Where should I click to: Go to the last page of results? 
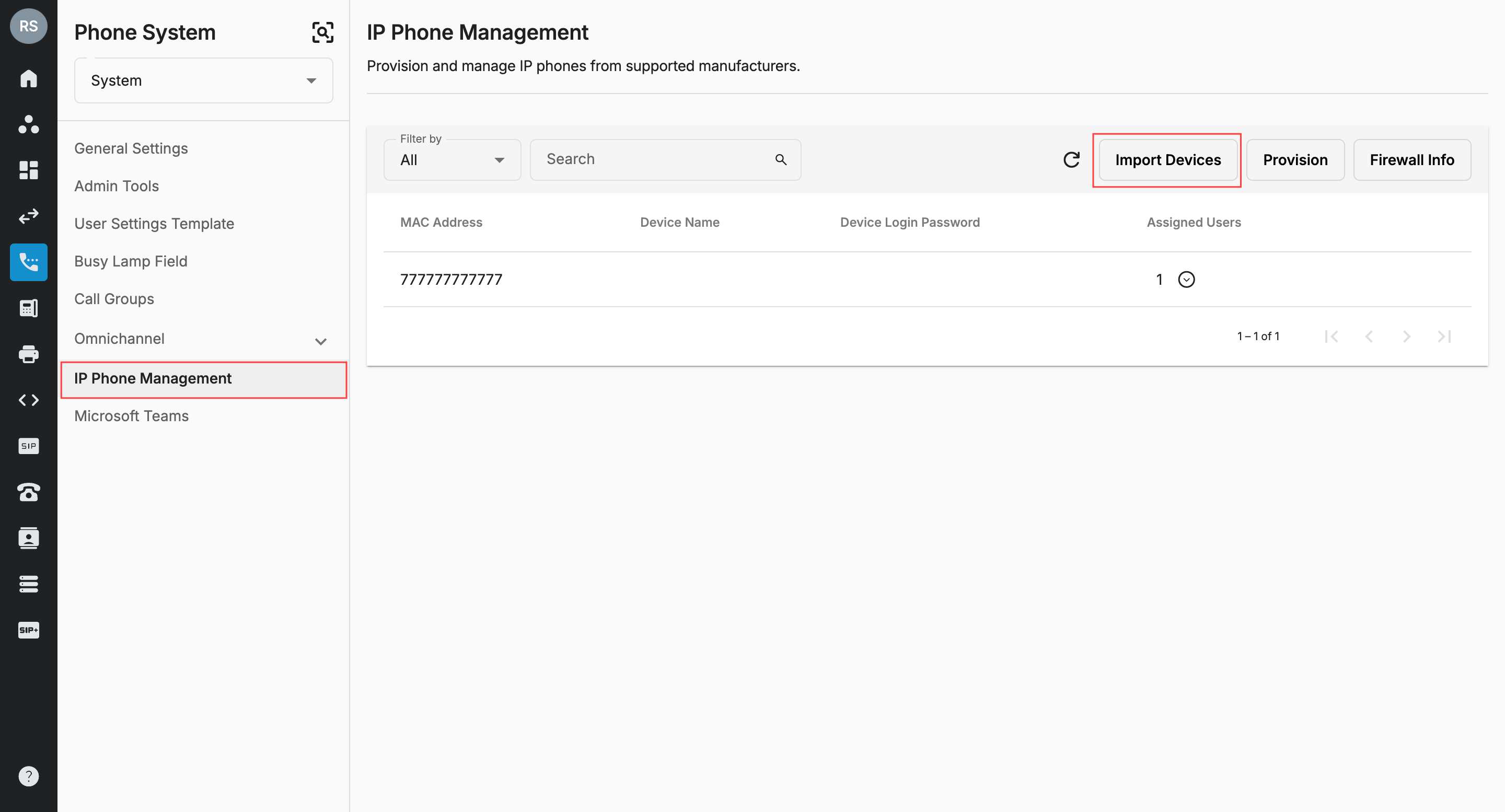(1444, 337)
